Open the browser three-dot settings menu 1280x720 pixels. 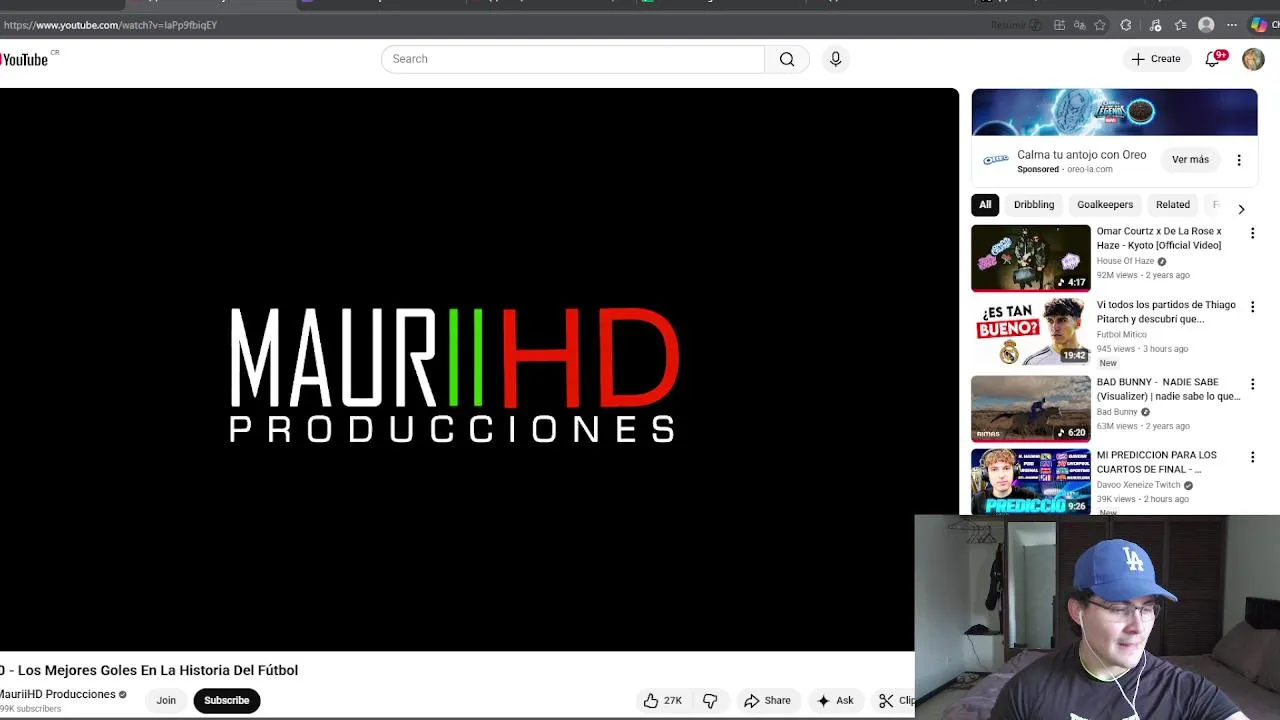click(x=1232, y=25)
